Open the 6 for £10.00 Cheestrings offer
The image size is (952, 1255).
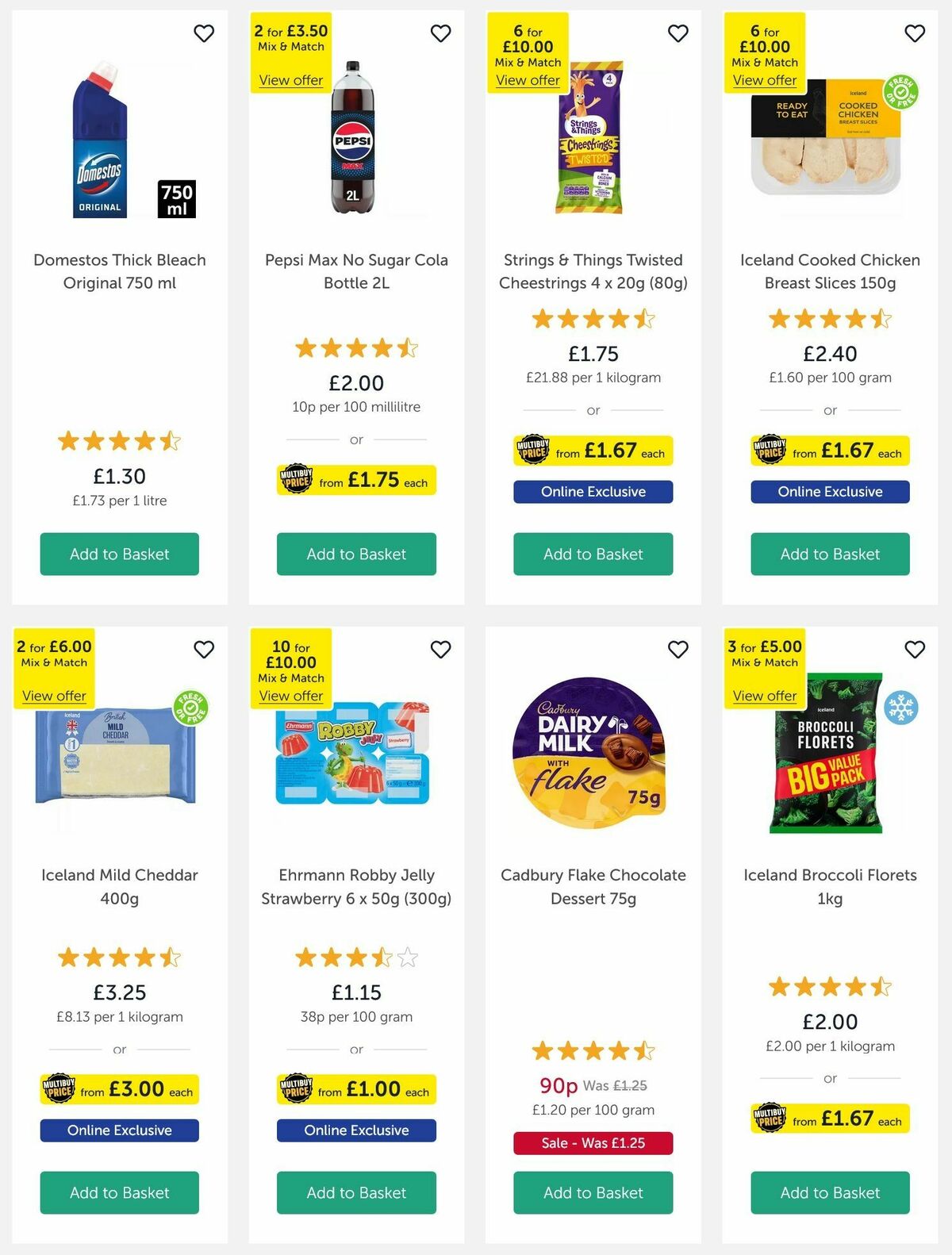pyautogui.click(x=528, y=80)
